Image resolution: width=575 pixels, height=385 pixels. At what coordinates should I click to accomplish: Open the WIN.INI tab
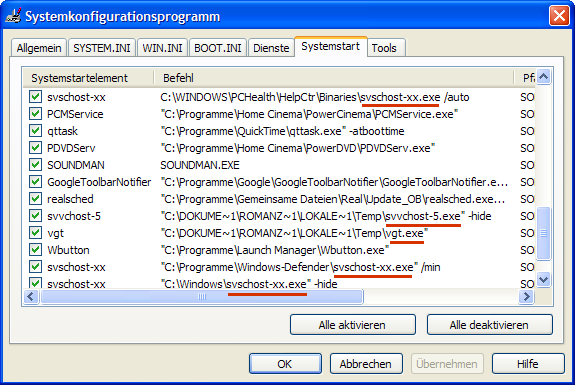point(162,48)
